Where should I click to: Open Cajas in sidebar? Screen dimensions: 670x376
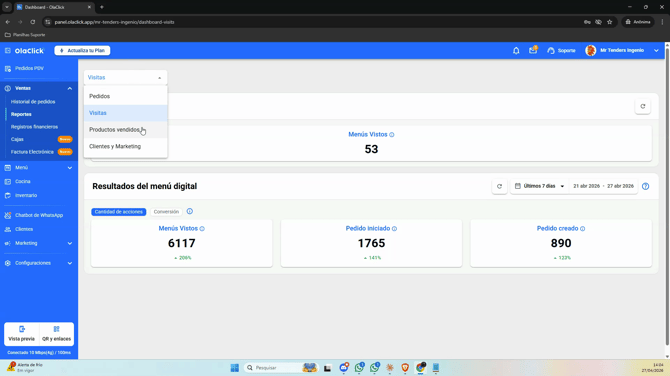[17, 139]
